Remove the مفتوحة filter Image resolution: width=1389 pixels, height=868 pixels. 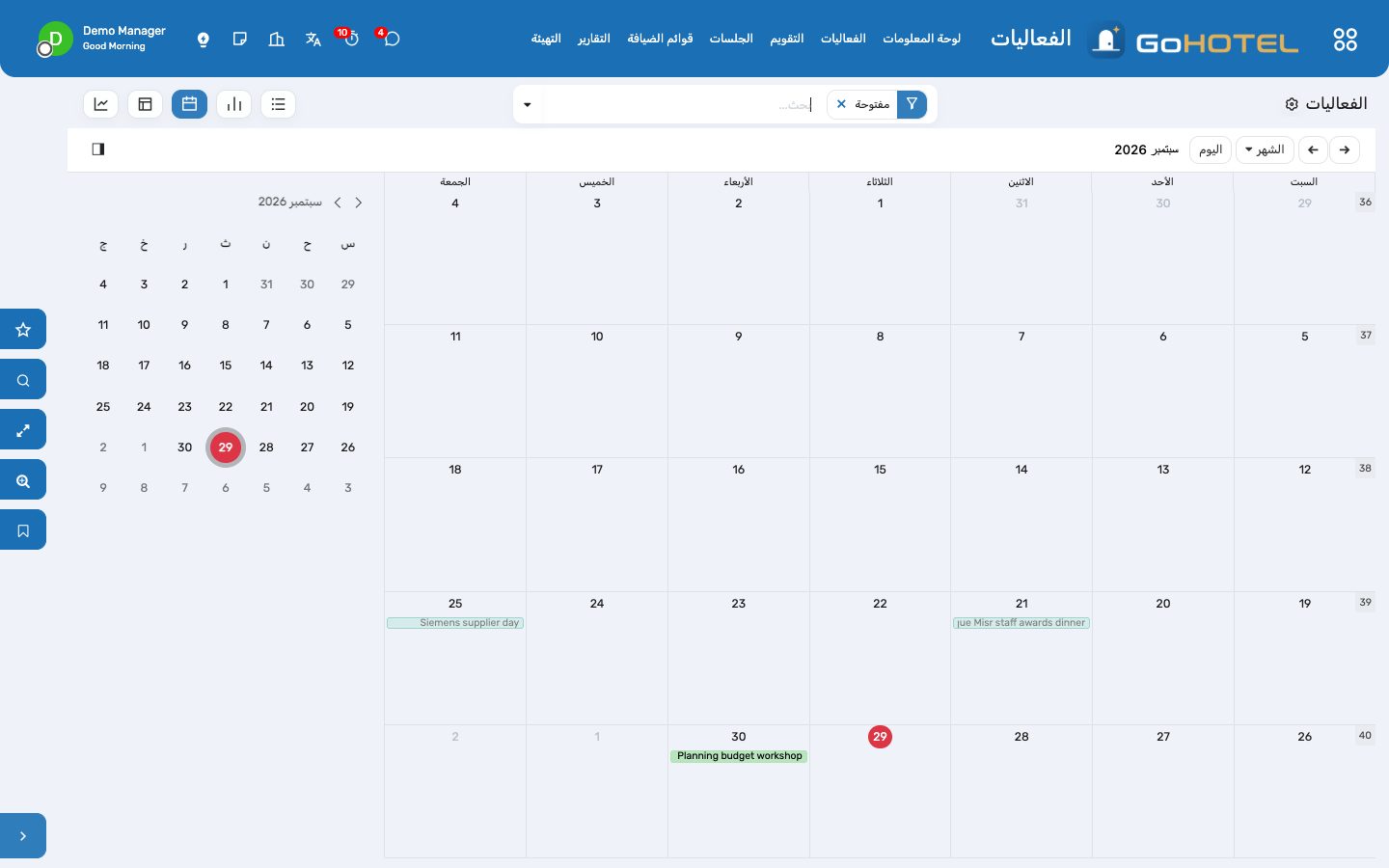(841, 104)
